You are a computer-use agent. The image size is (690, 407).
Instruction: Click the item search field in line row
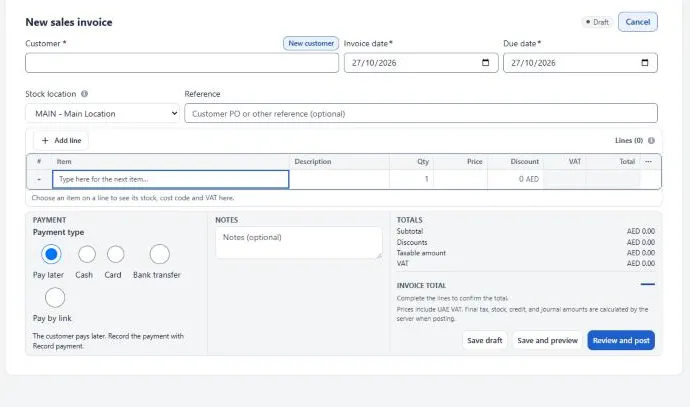[170, 179]
